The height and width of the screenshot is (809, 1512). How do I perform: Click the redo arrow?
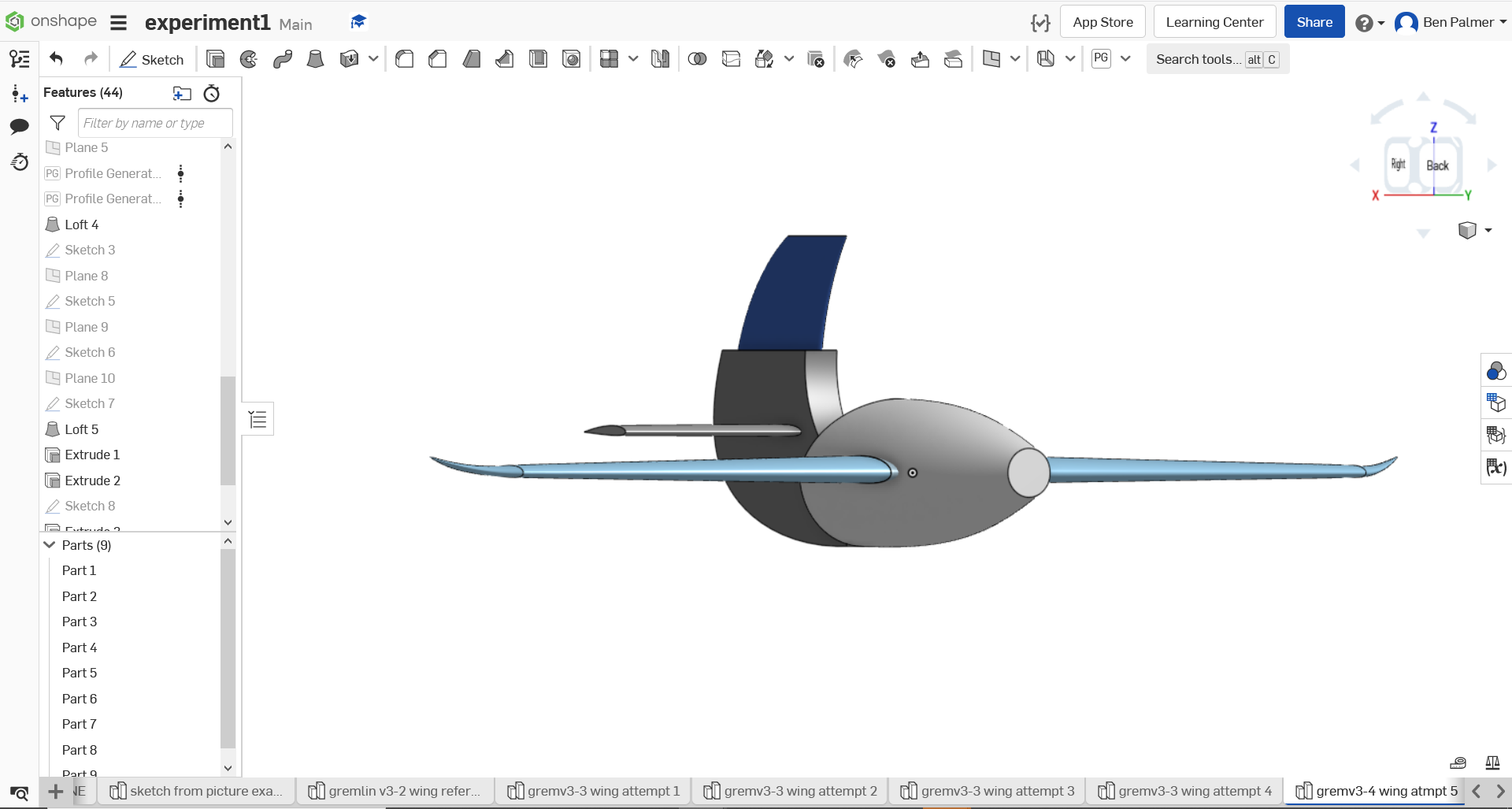point(91,59)
